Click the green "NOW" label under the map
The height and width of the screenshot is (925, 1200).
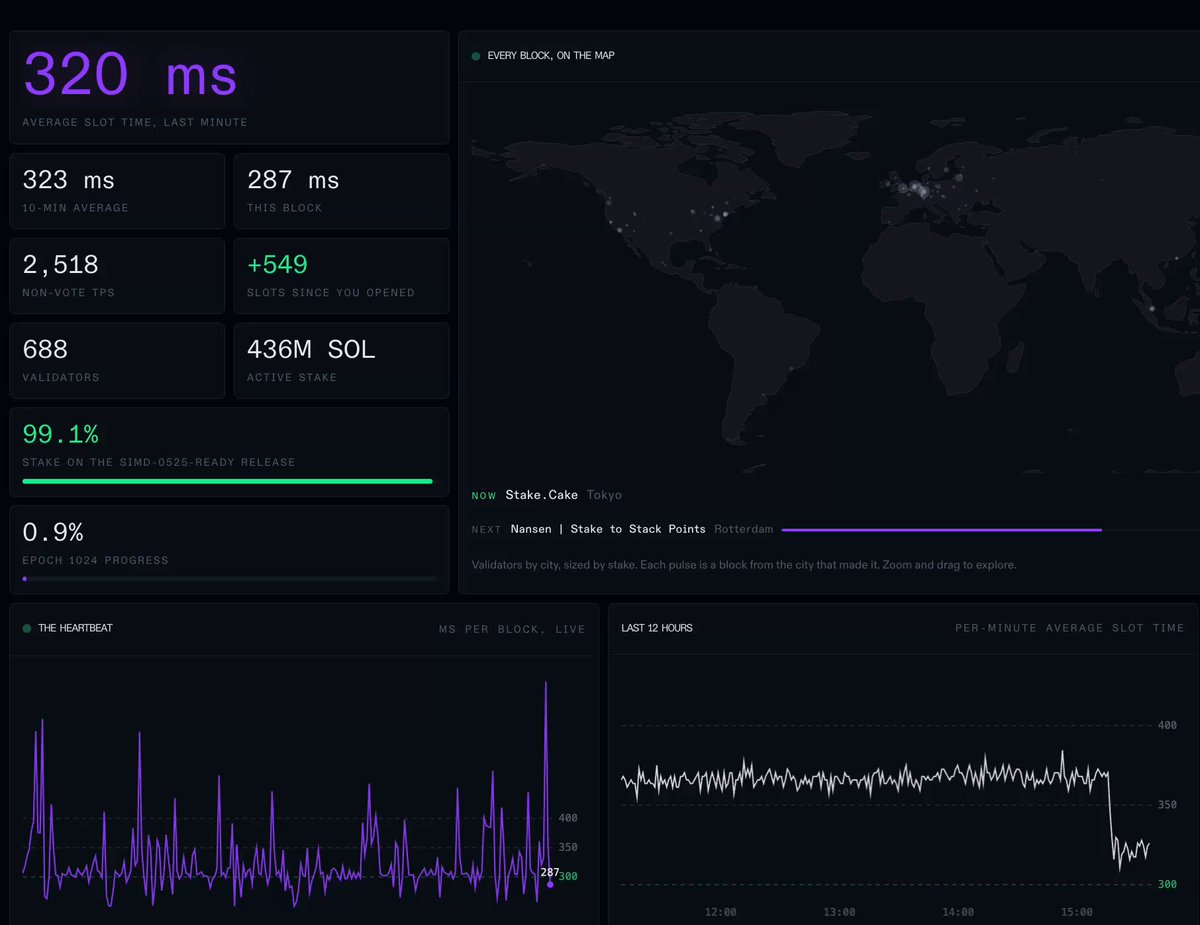coord(484,495)
